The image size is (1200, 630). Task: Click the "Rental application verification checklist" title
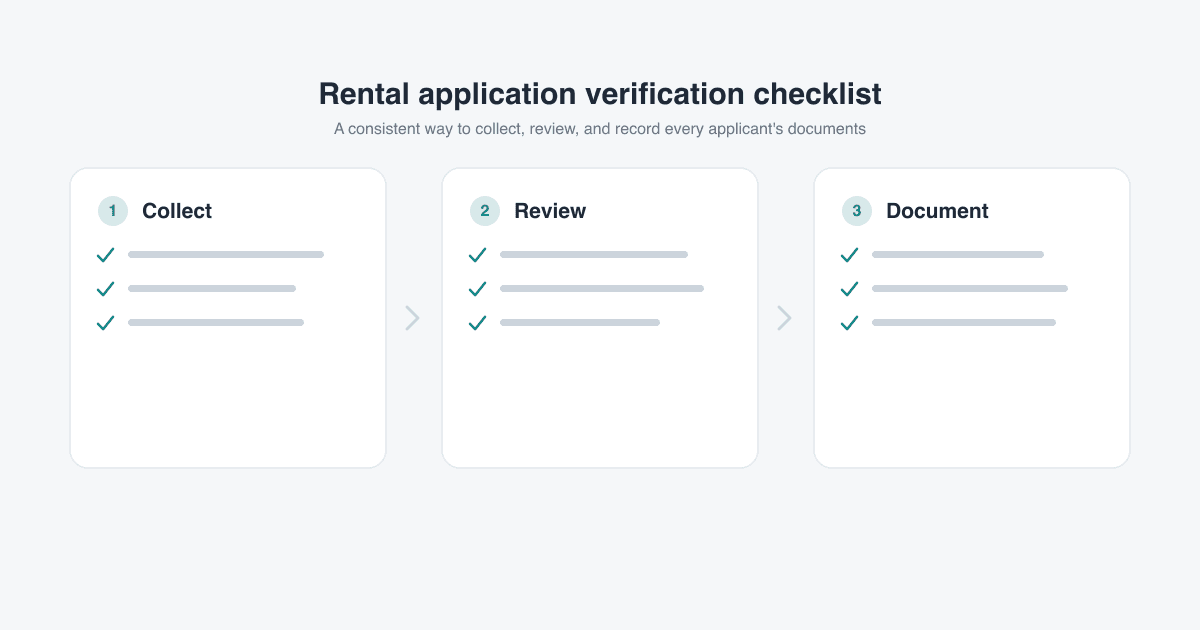[600, 94]
